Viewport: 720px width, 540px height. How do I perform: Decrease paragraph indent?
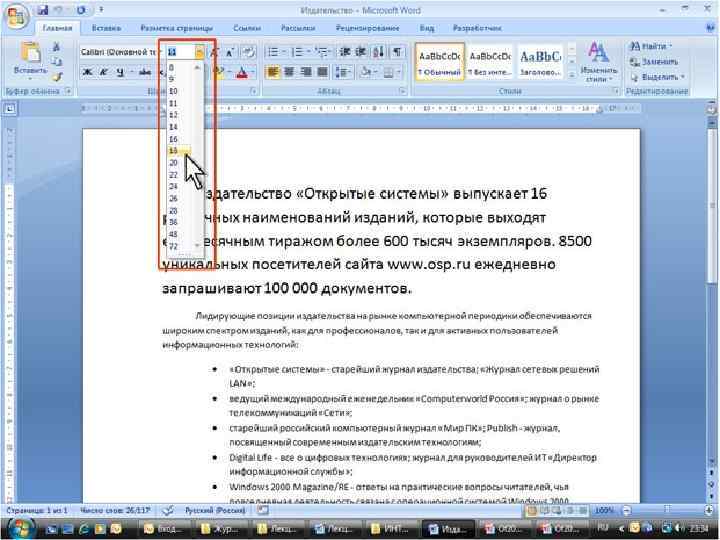(x=345, y=52)
